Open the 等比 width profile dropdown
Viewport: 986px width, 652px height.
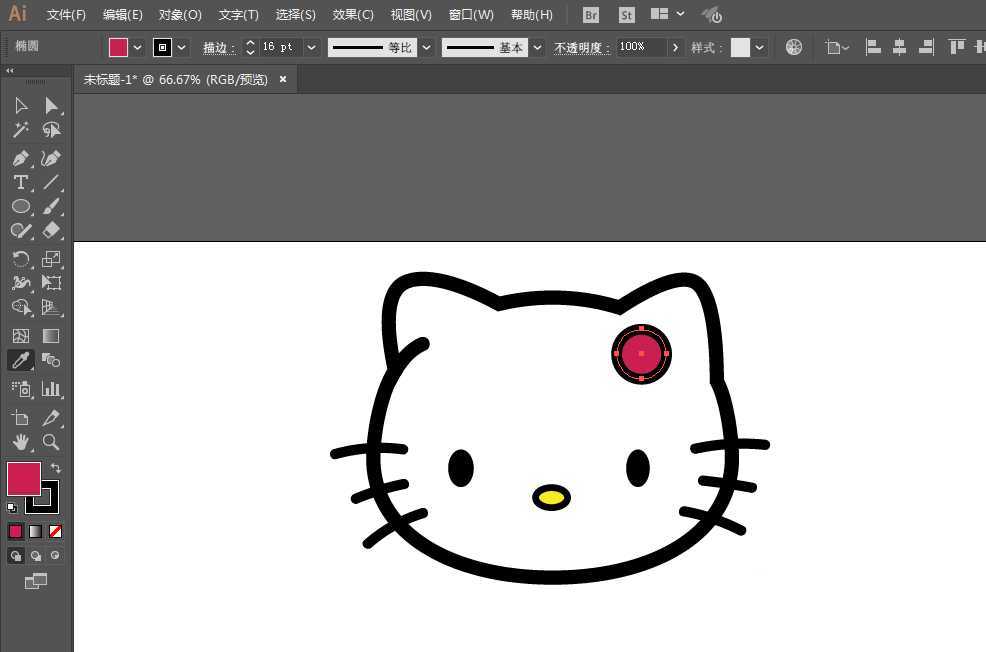426,46
